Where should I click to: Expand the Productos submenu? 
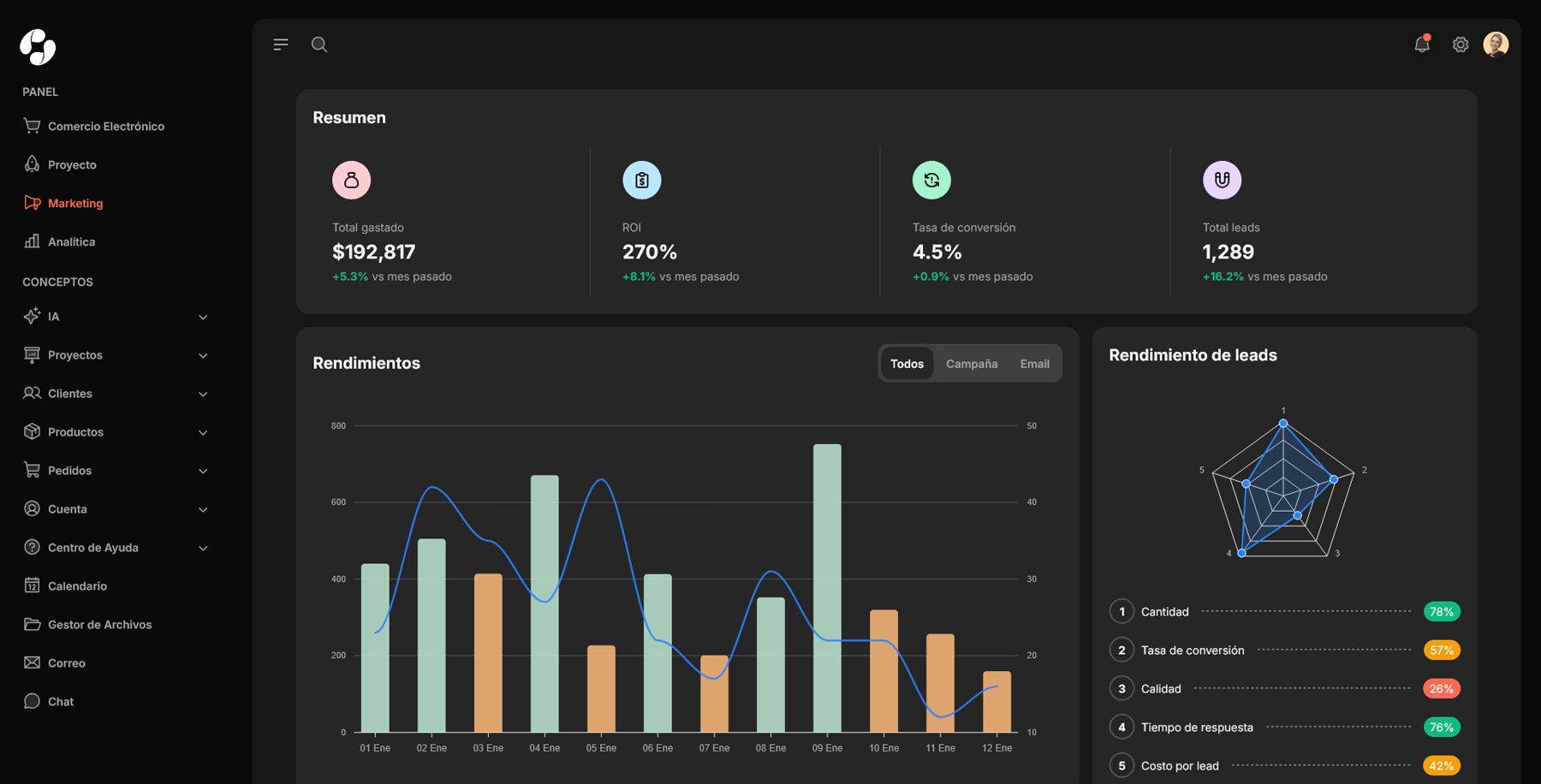click(203, 433)
